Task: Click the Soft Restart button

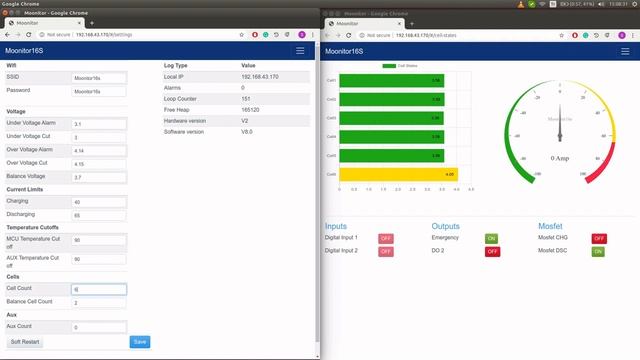Action: (x=25, y=342)
